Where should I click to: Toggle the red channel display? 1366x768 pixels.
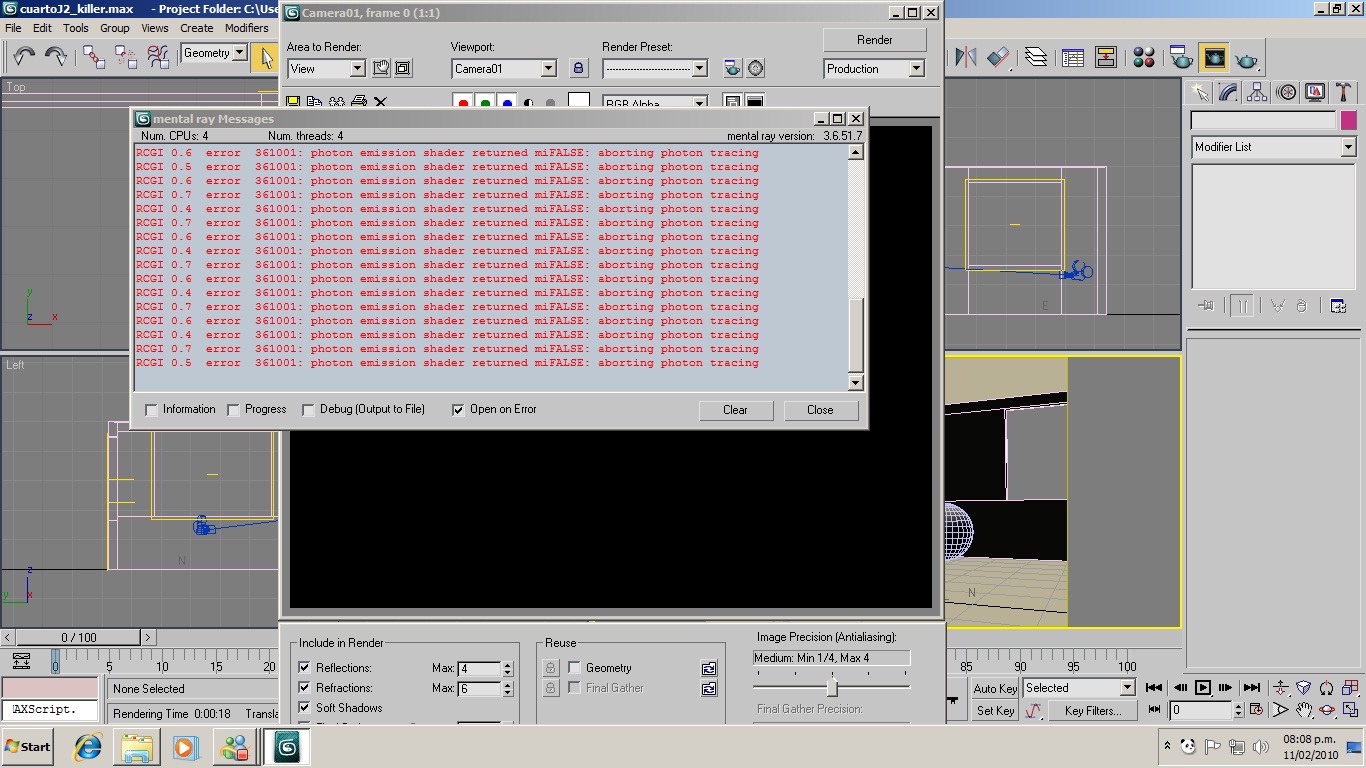coord(462,102)
